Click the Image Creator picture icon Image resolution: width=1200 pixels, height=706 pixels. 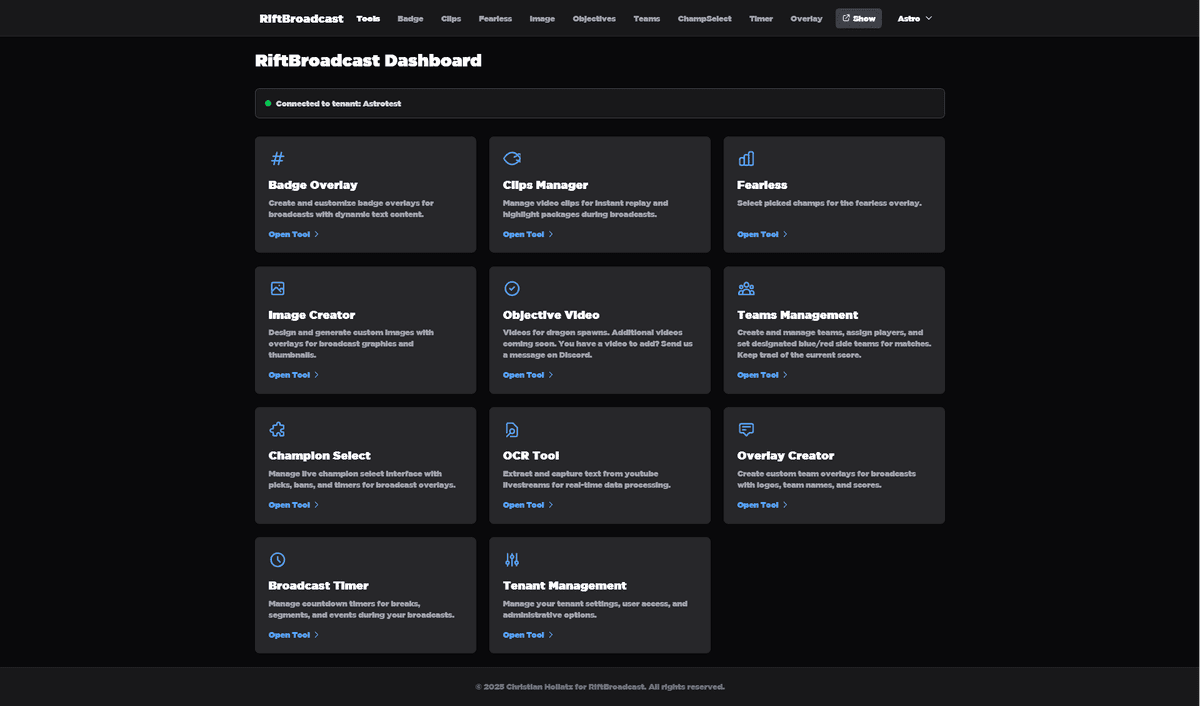276,288
